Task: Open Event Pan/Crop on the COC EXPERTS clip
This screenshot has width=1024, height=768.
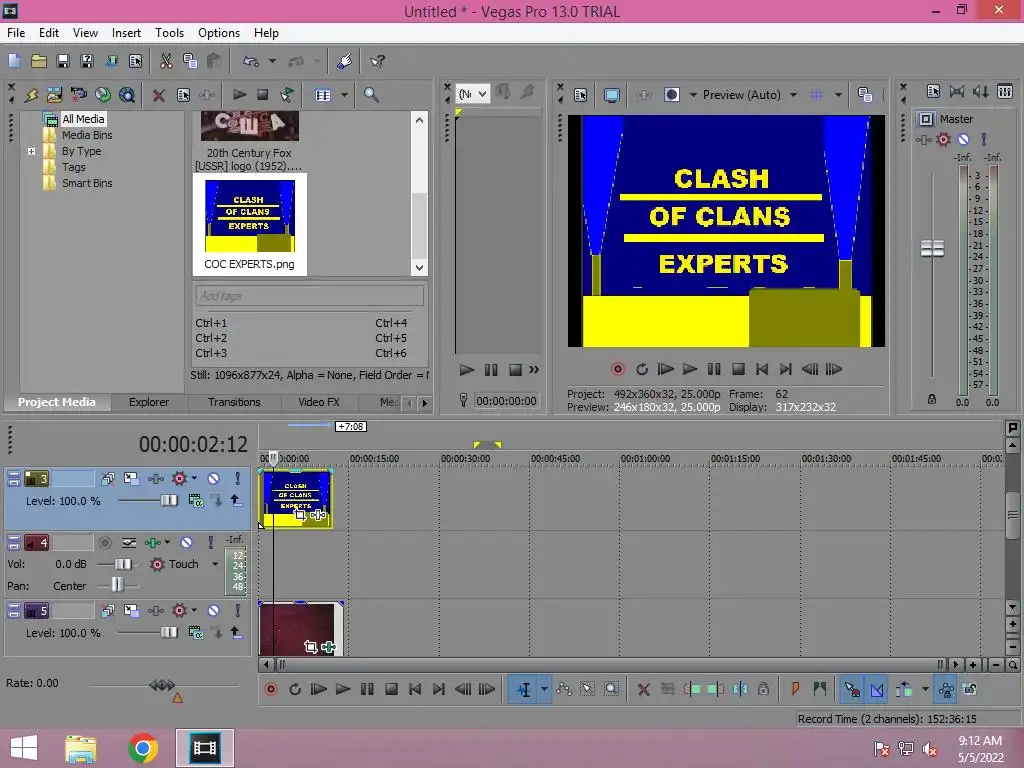Action: [300, 515]
